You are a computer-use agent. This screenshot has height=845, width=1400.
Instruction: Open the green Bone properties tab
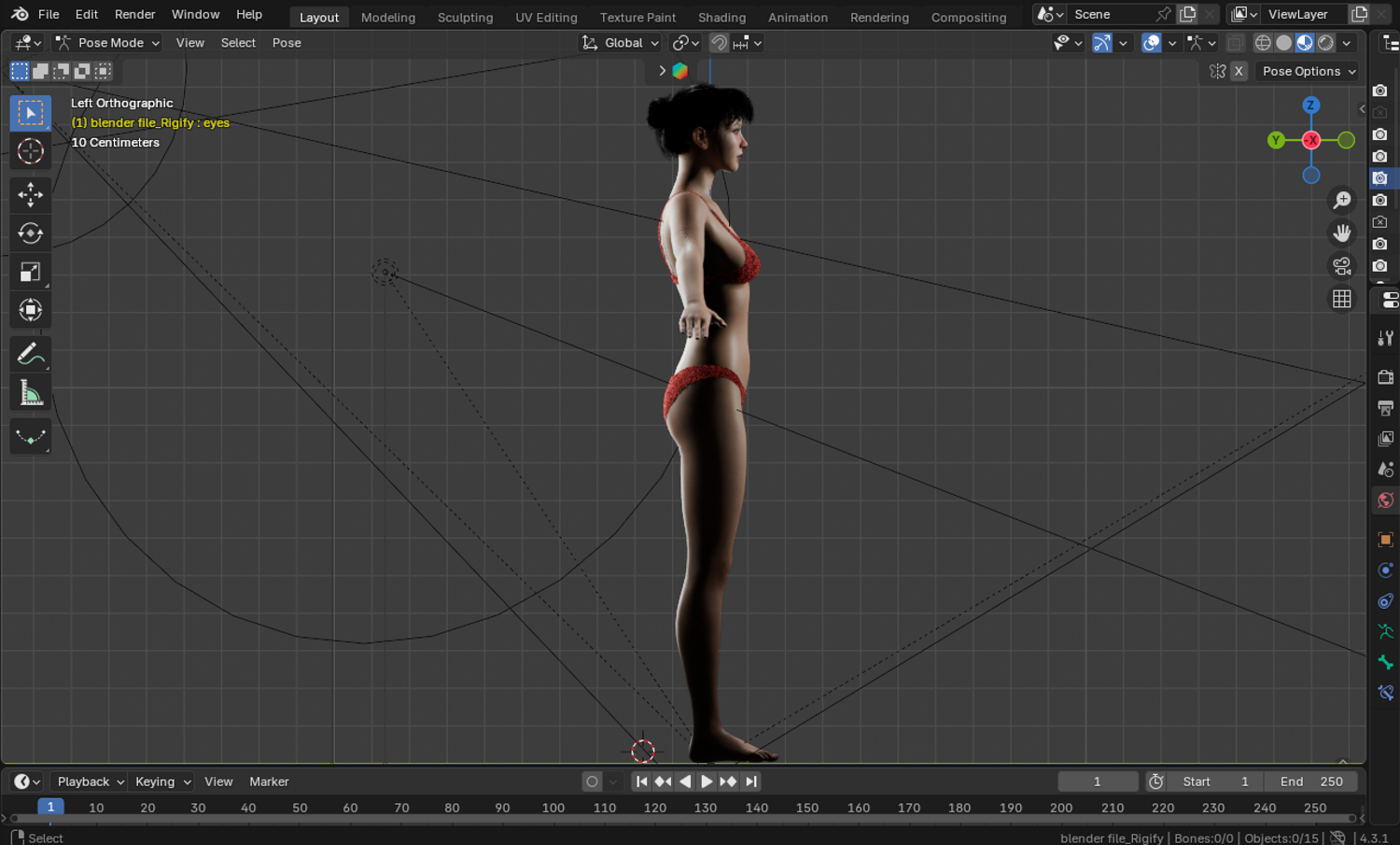click(x=1385, y=663)
